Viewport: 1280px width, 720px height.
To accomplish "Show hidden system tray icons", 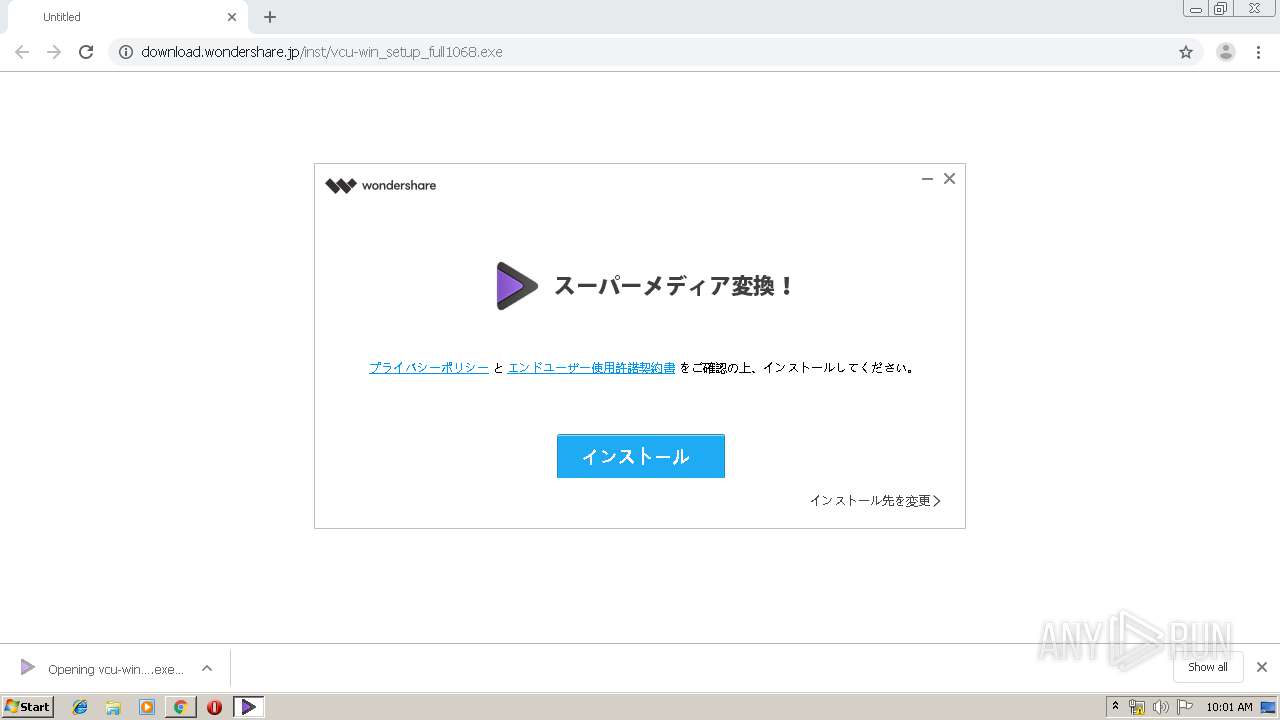I will pyautogui.click(x=1116, y=707).
